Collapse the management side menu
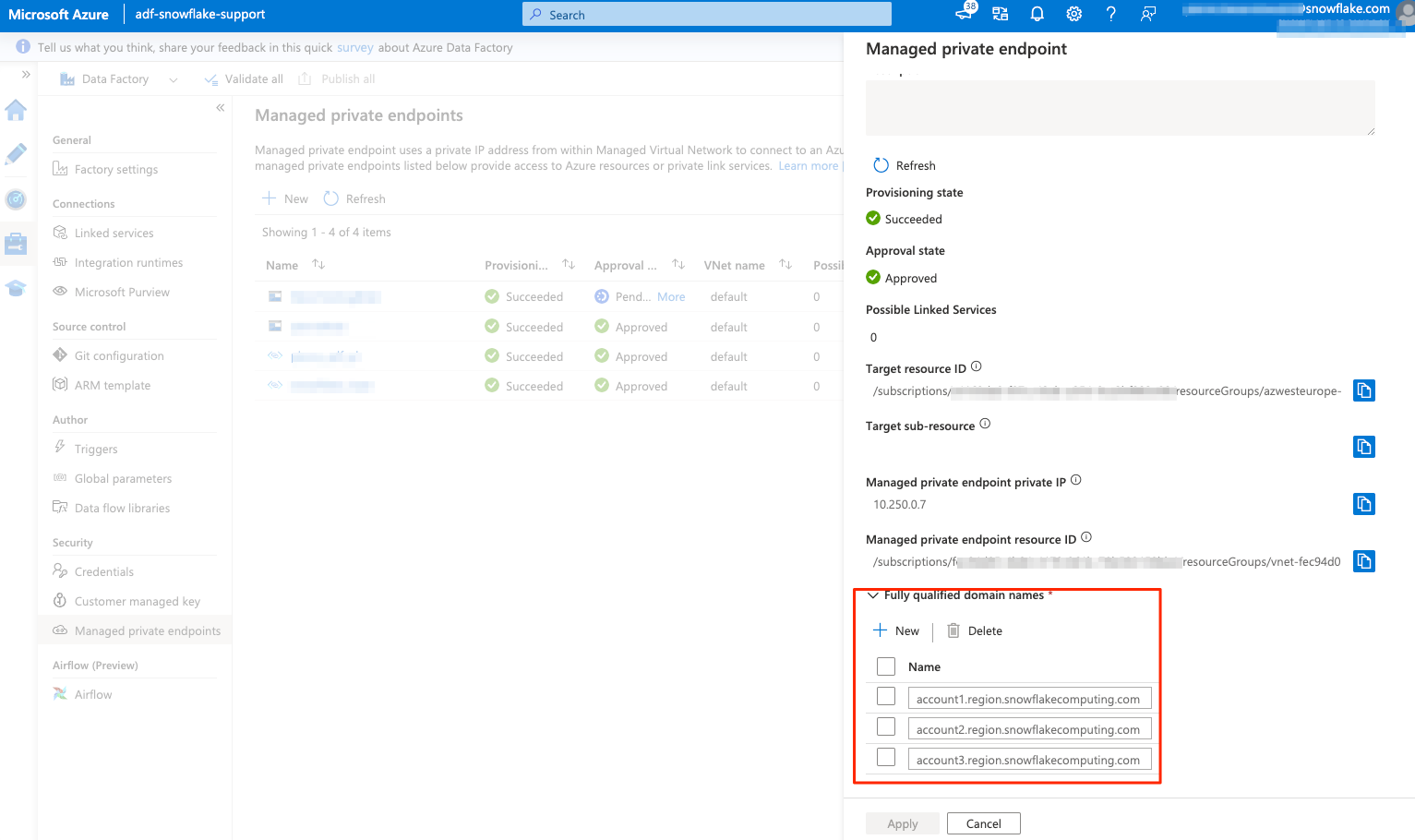This screenshot has width=1415, height=840. [220, 108]
